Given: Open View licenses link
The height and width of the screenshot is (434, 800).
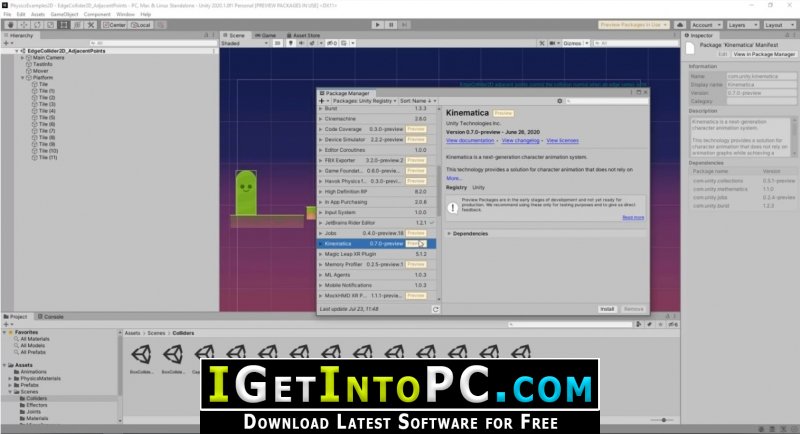Looking at the screenshot, I should point(562,140).
